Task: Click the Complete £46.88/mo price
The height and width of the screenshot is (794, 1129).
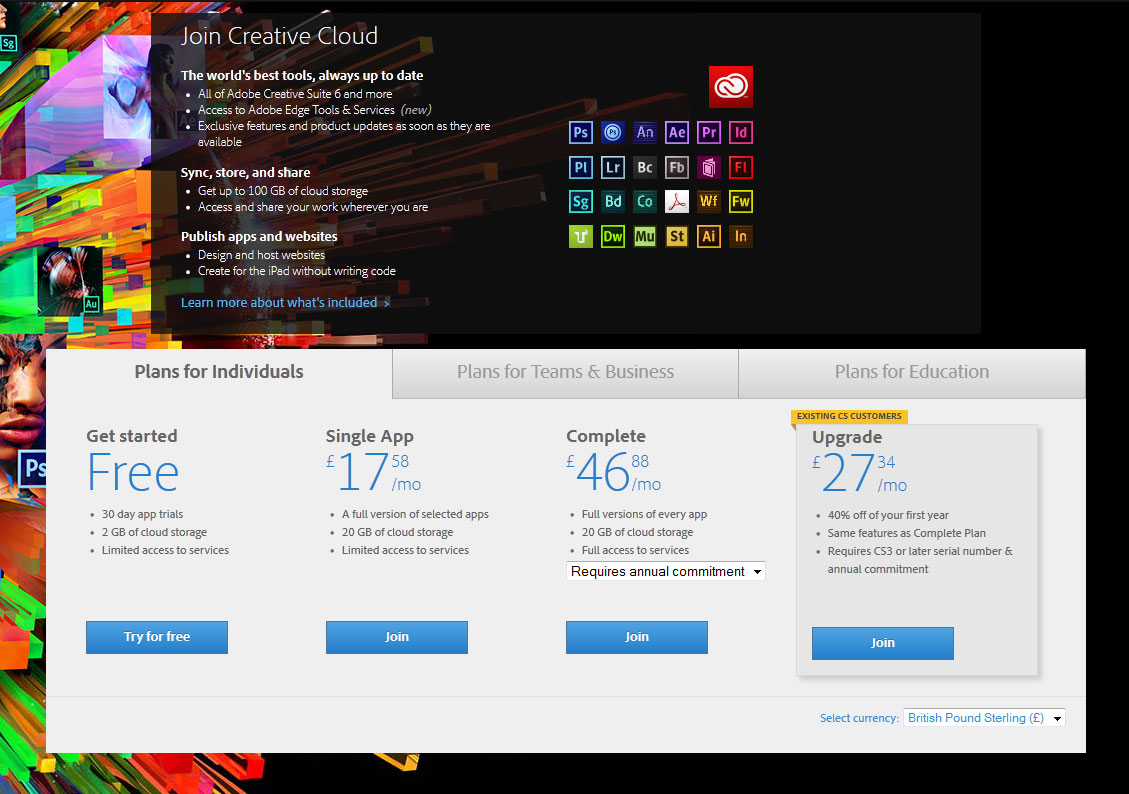Action: (613, 472)
